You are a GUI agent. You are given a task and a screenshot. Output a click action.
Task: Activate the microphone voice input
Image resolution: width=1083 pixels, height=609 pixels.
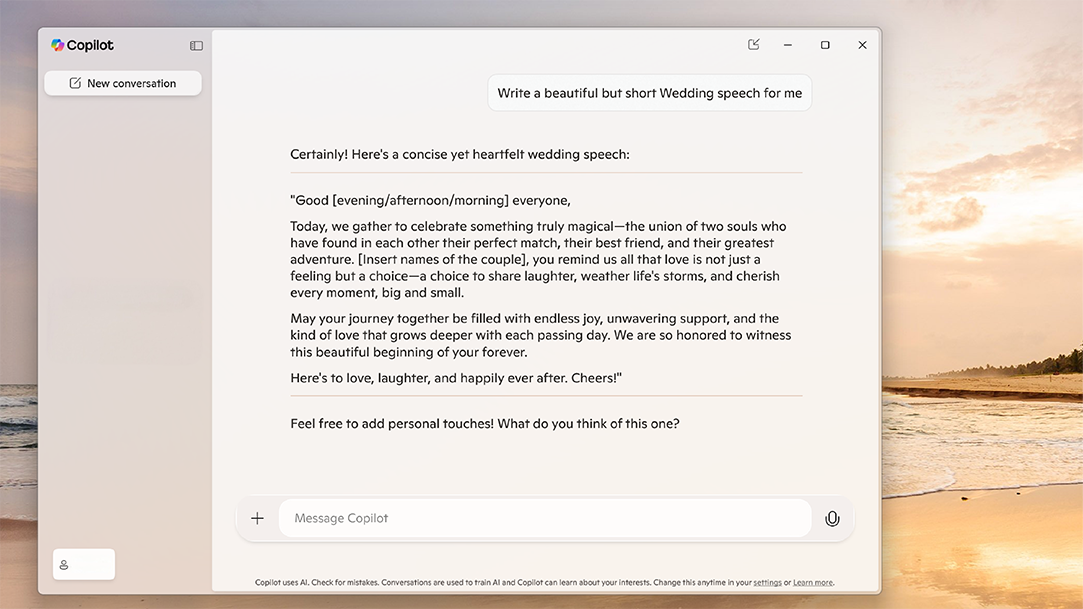[x=831, y=518]
